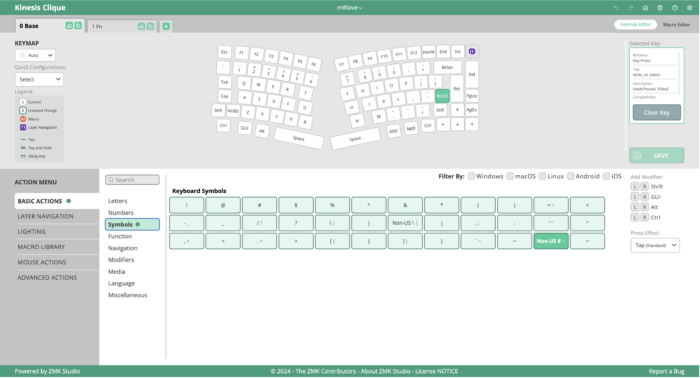Click the redo arrow in the header

click(631, 8)
